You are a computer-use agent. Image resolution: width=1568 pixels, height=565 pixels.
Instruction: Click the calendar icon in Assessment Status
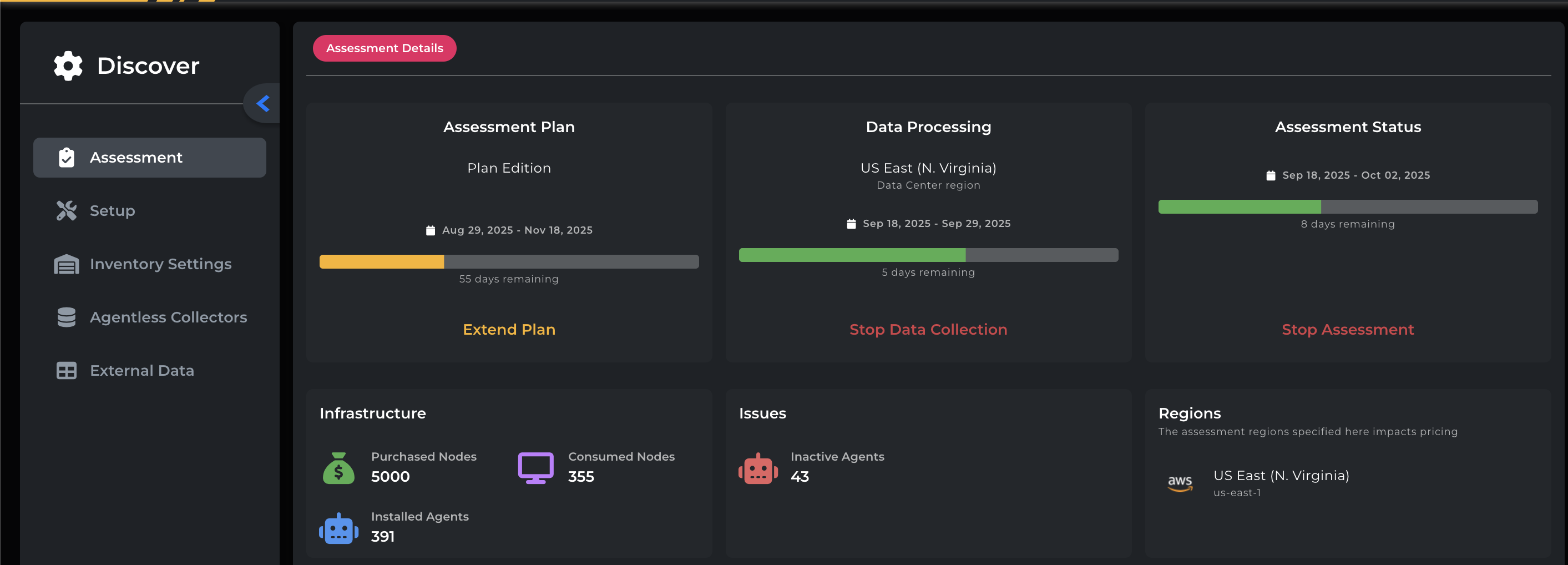[x=1271, y=176]
